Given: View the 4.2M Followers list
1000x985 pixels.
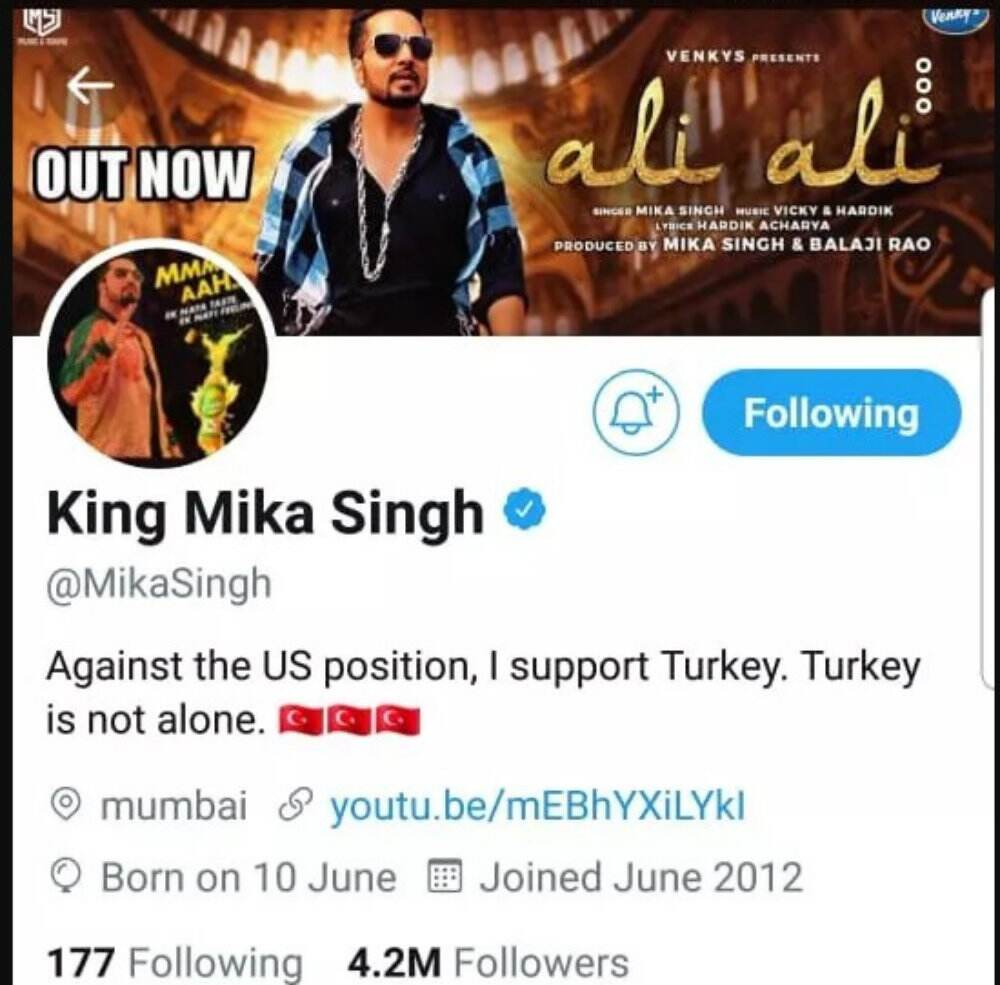Looking at the screenshot, I should (488, 962).
